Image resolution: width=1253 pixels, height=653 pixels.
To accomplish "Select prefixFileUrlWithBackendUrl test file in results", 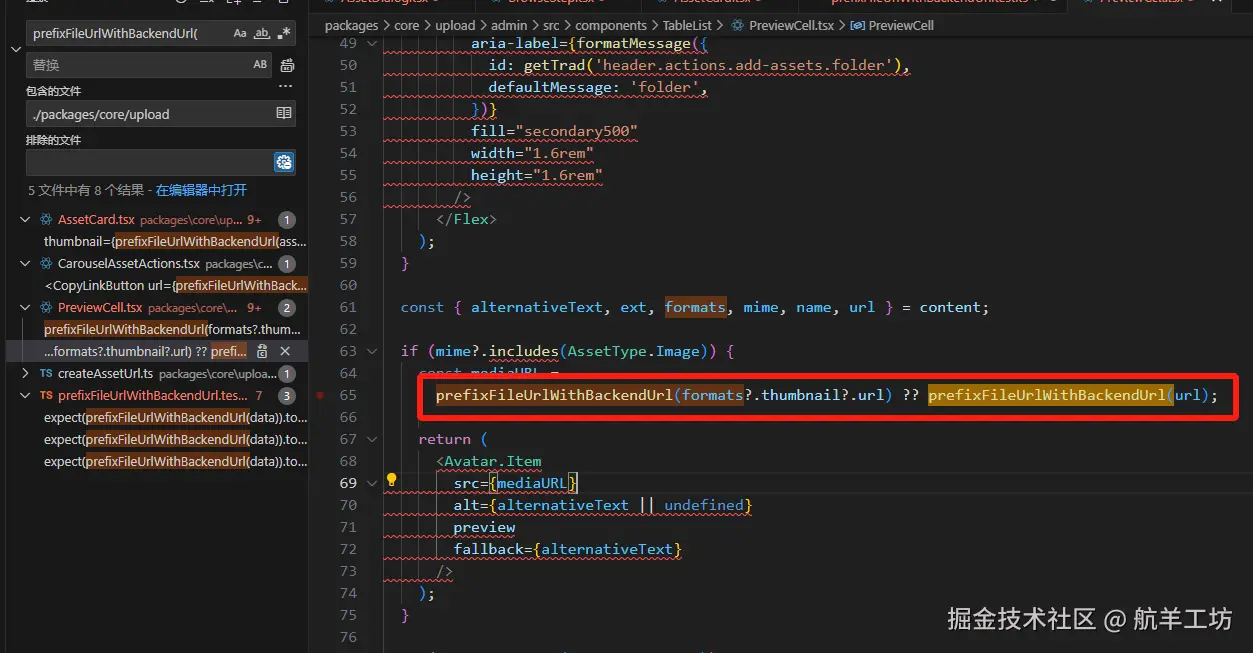I will tap(153, 396).
